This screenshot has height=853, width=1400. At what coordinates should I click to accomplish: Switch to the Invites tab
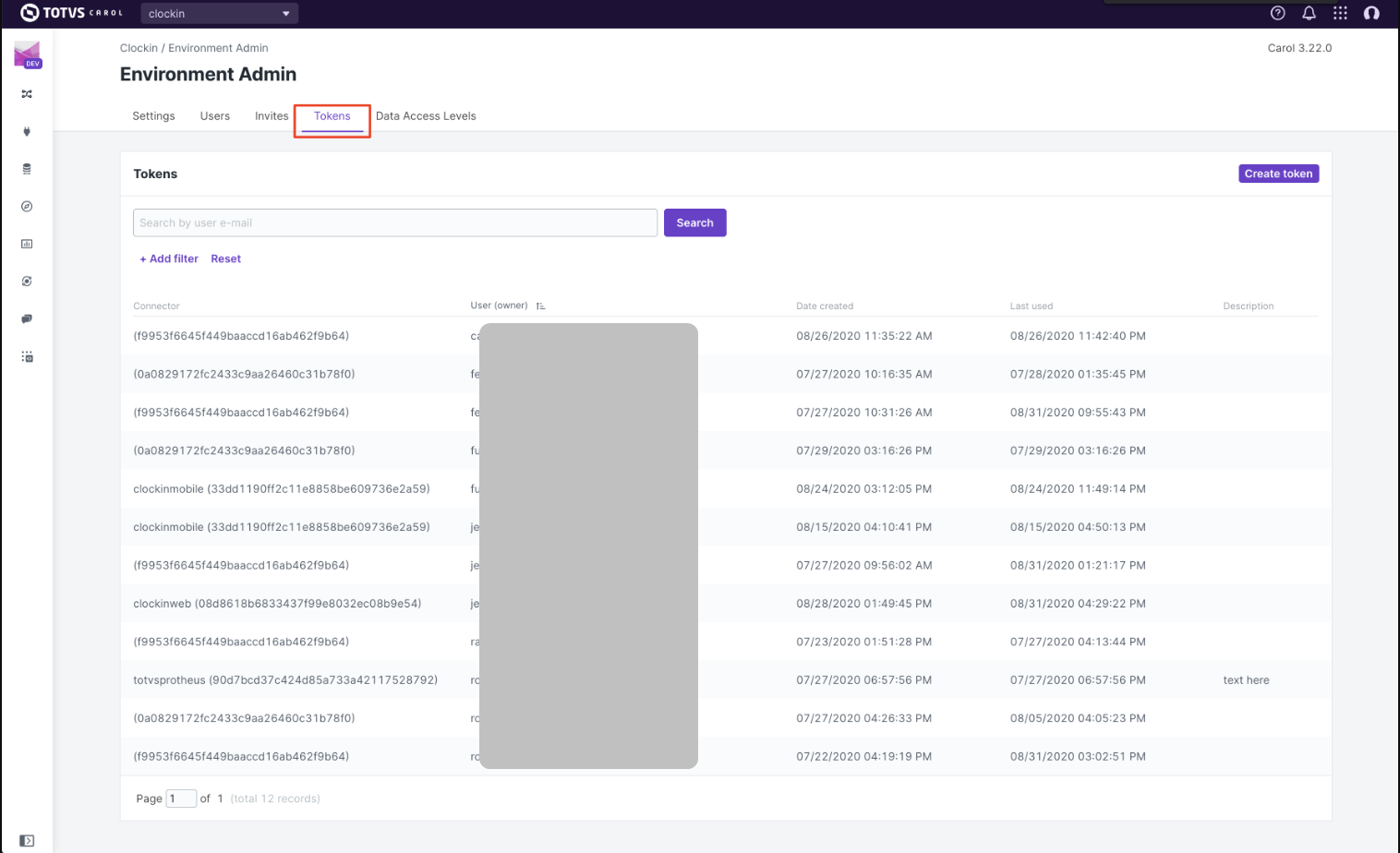pos(272,116)
